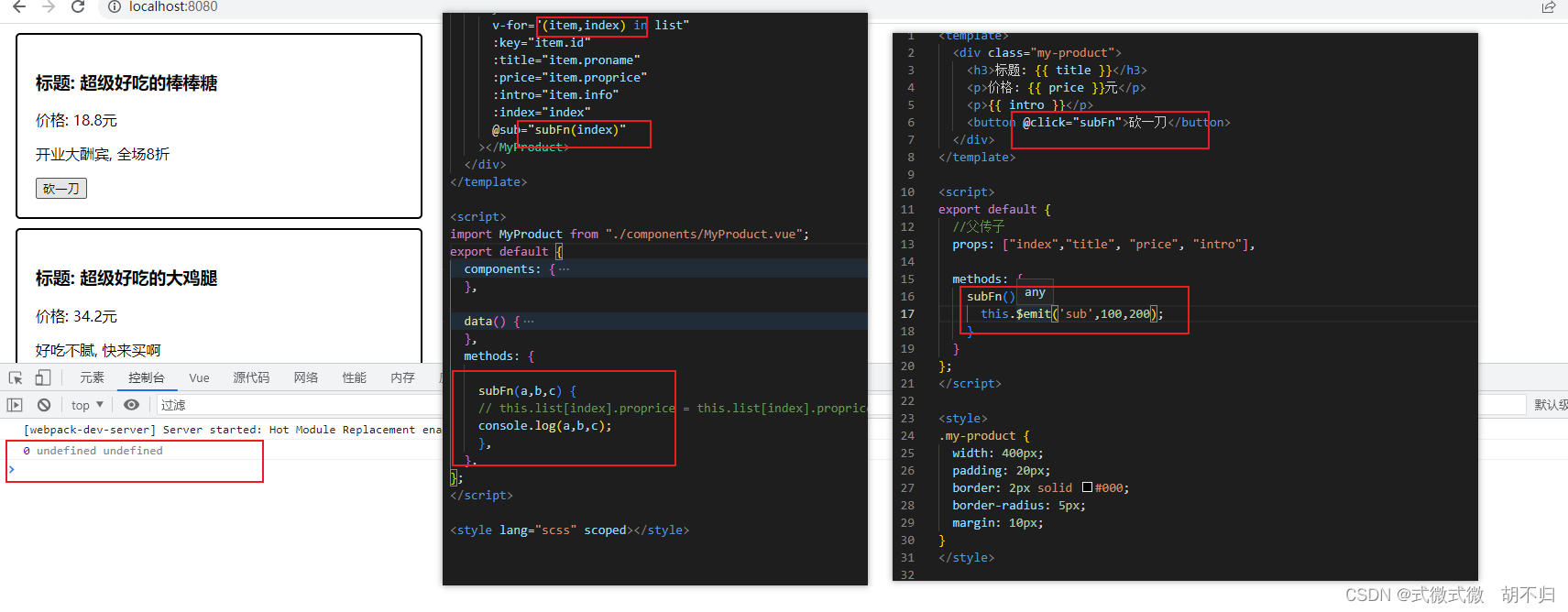Click the 价格: 18.8元 text

(76, 121)
